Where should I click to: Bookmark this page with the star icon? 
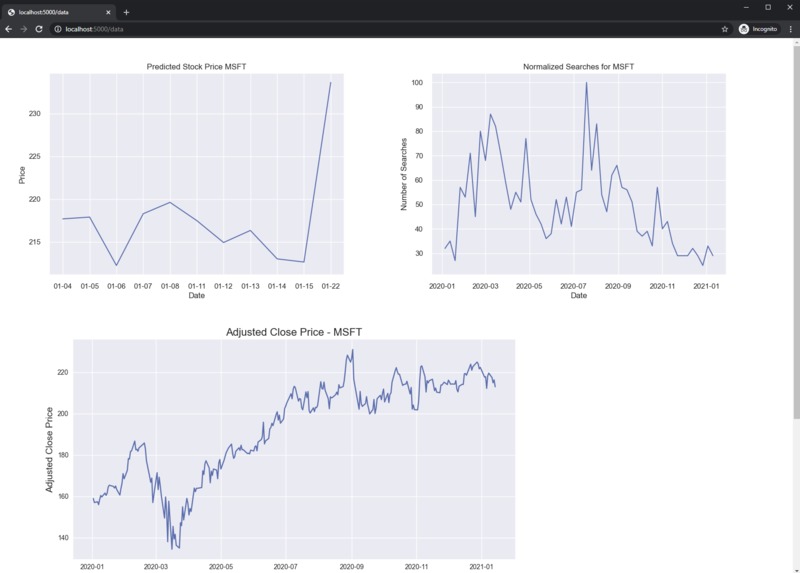[724, 29]
